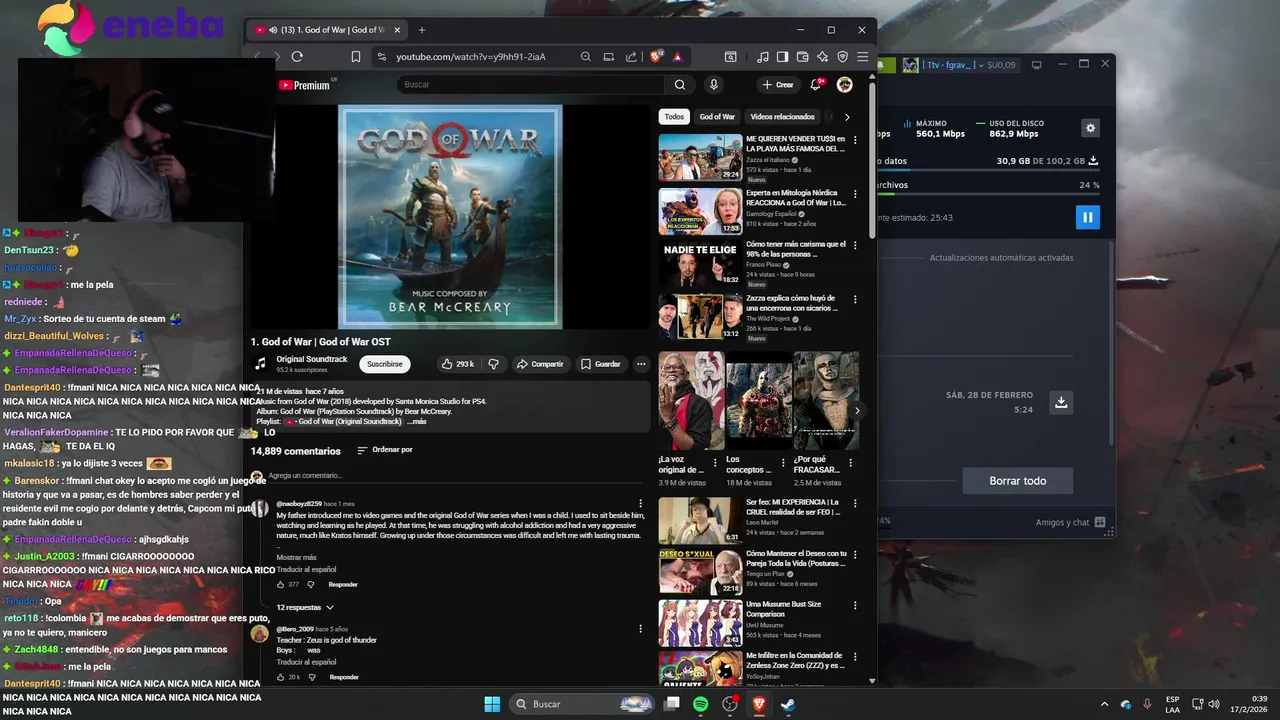Bookmark this page using the bookmark icon

point(355,57)
